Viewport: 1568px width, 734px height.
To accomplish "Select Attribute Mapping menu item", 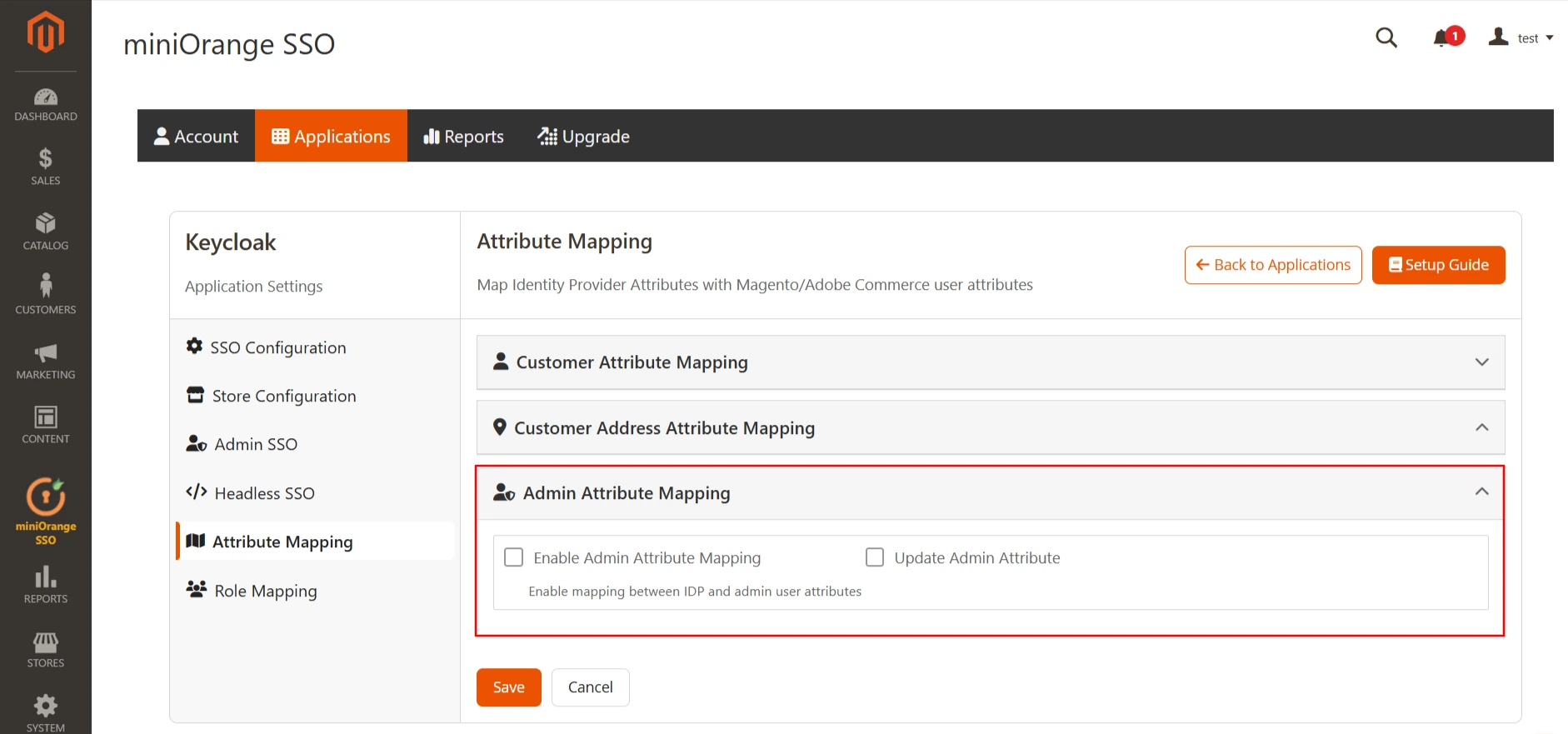I will pos(315,542).
